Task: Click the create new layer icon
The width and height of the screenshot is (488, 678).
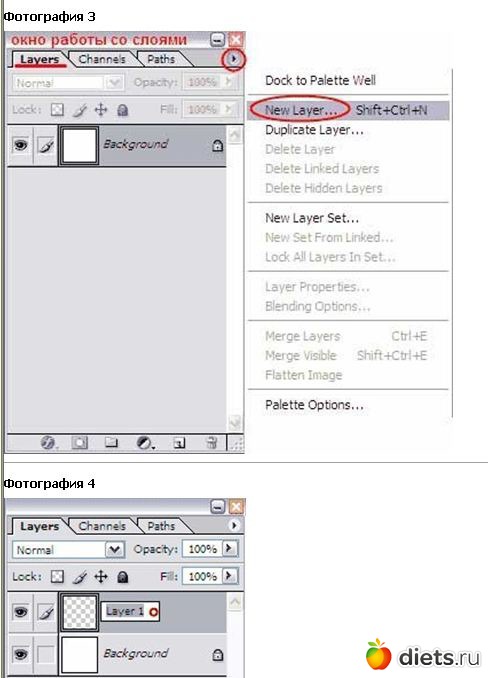Action: 179,442
